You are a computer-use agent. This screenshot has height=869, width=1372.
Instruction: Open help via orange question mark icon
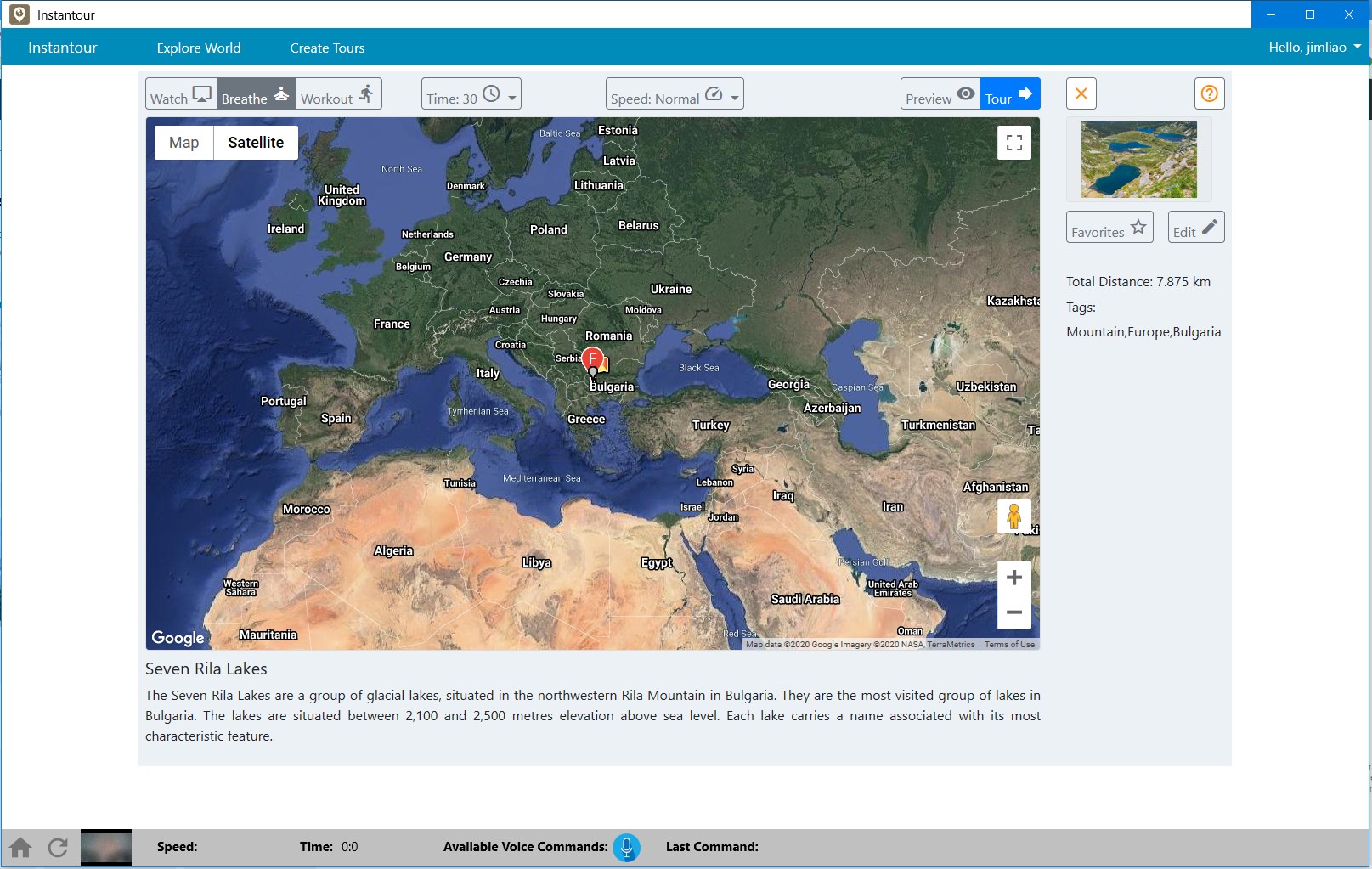[x=1210, y=93]
